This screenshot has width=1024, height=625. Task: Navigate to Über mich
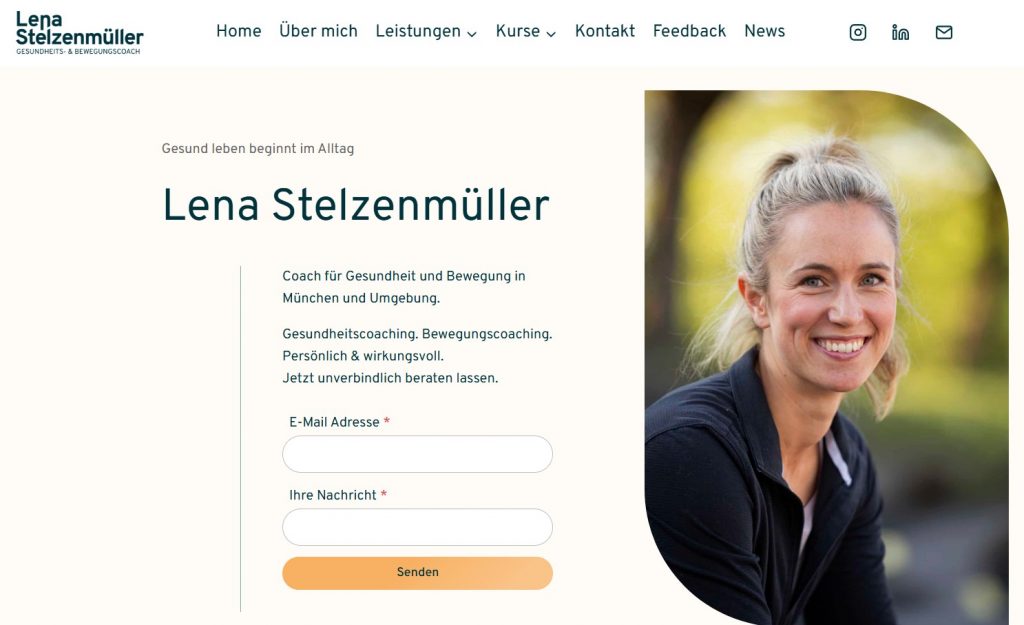point(318,31)
